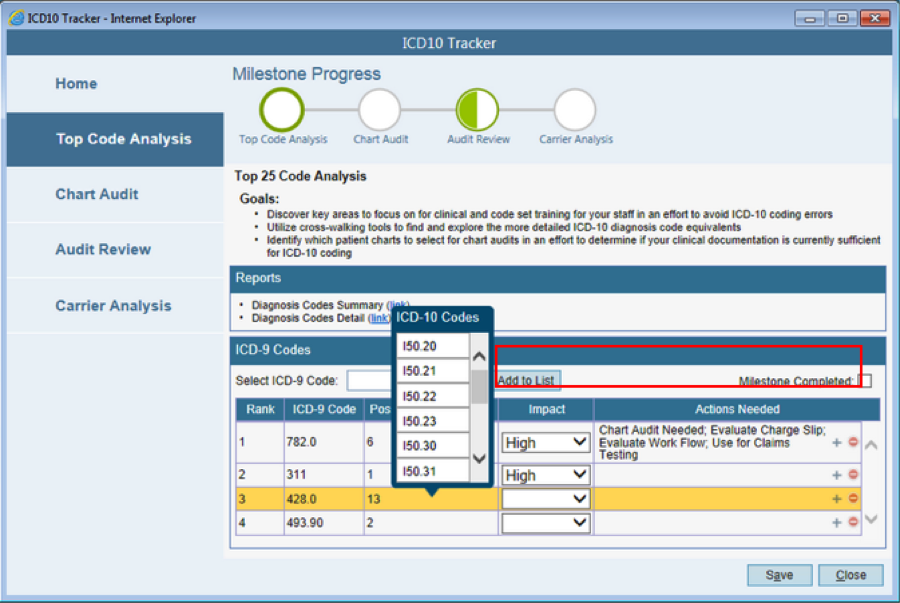Close the ICD10 Tracker window
The width and height of the screenshot is (900, 603).
point(875,18)
